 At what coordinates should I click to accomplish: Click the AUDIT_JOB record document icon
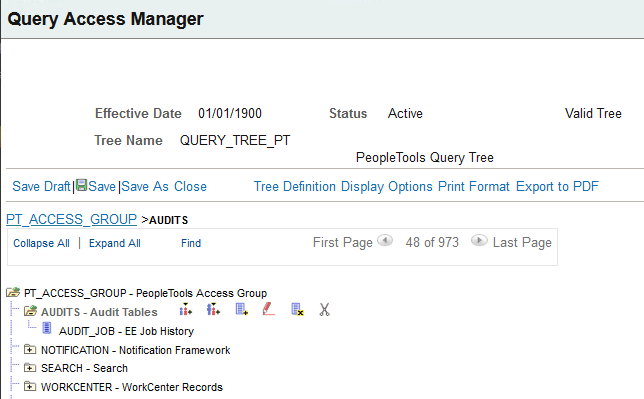click(x=47, y=328)
